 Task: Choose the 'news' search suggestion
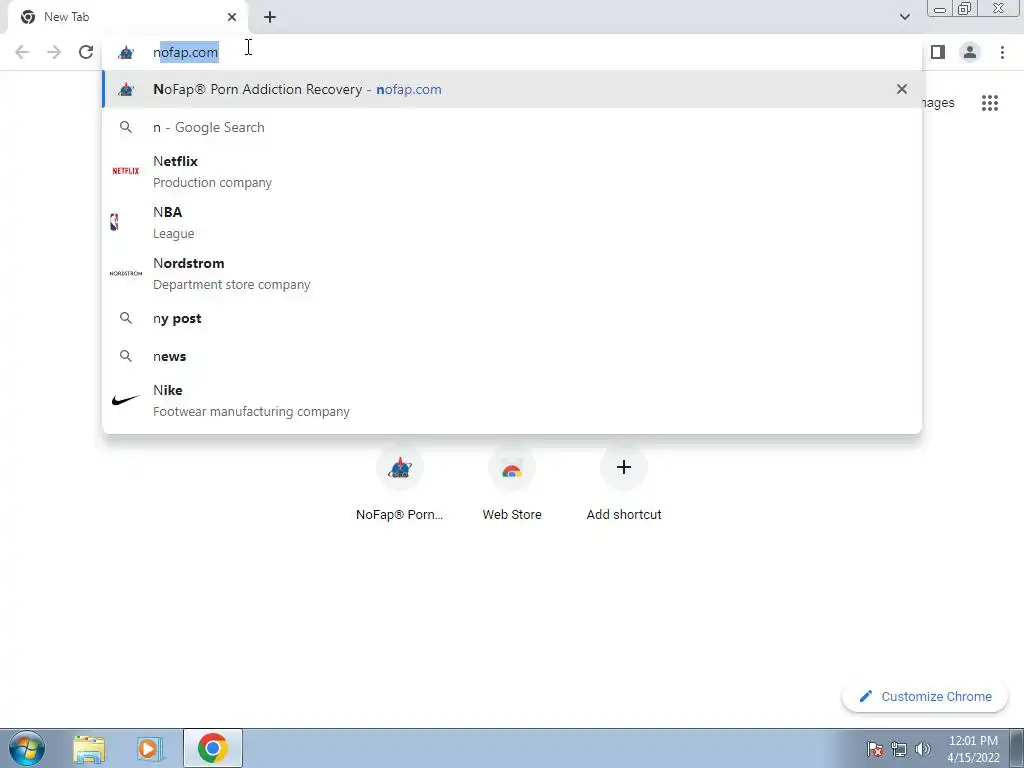click(512, 356)
